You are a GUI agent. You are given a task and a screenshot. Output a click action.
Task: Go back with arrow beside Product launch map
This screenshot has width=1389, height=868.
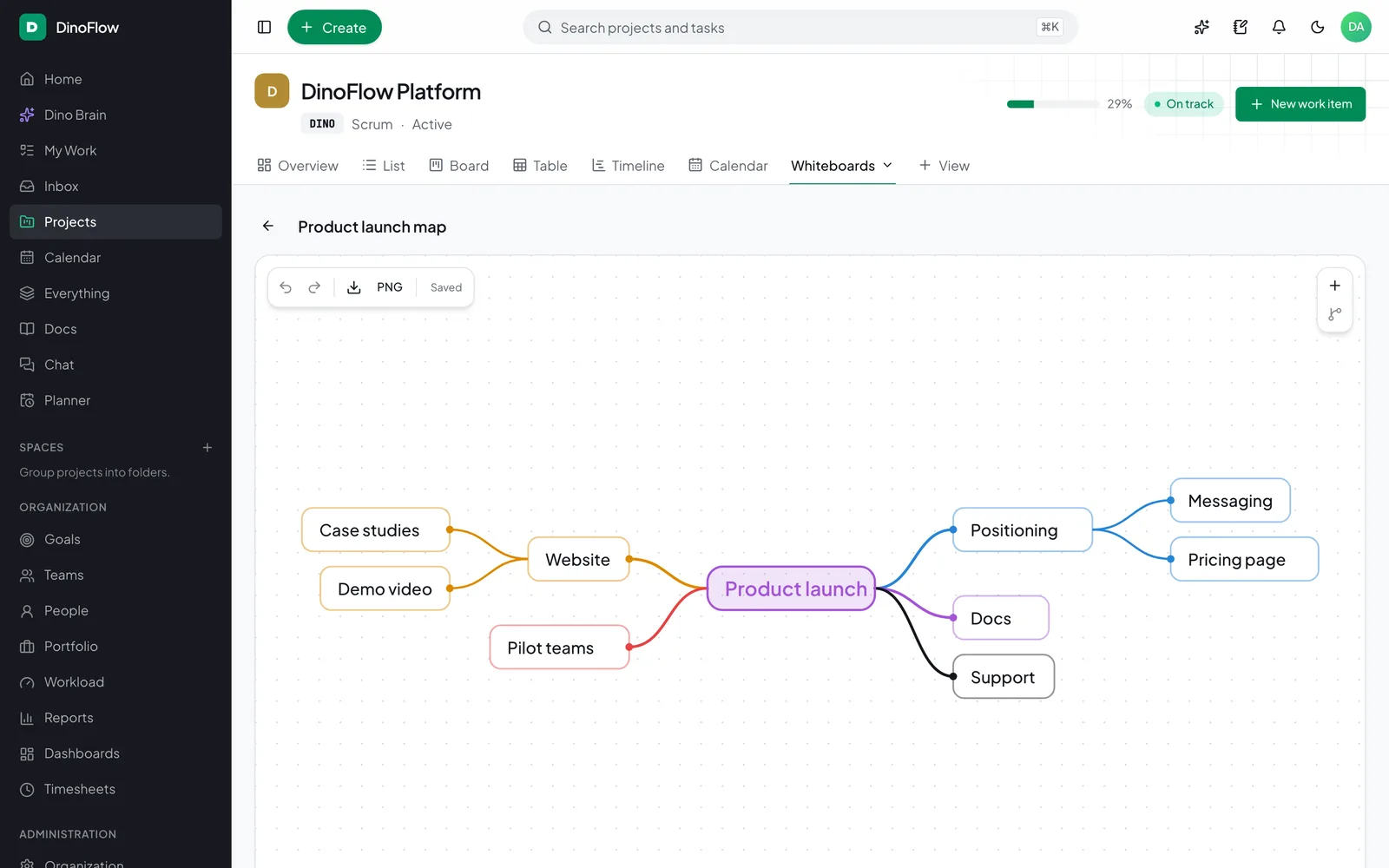point(268,227)
